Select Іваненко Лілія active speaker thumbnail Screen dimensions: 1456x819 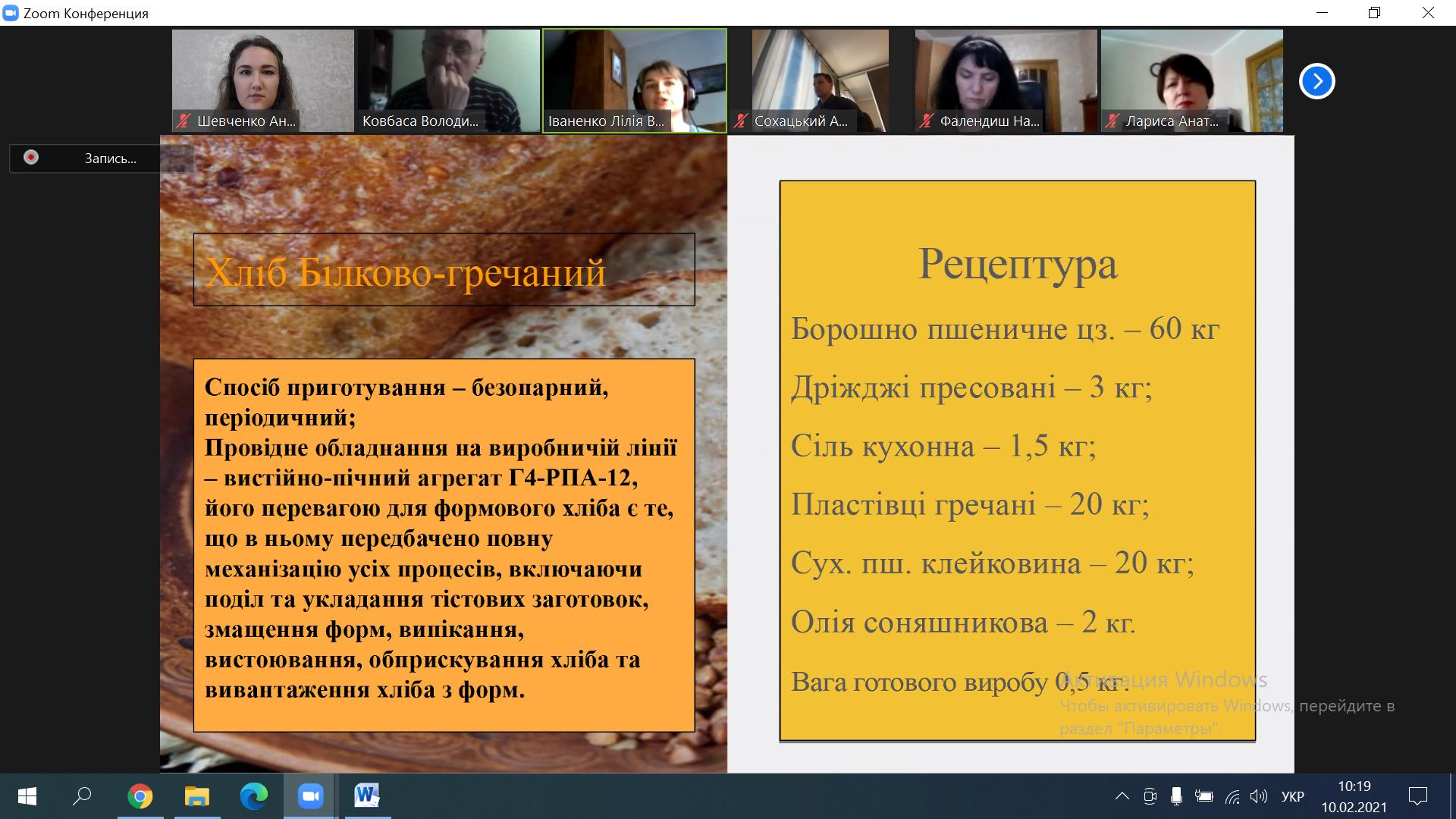pos(634,80)
